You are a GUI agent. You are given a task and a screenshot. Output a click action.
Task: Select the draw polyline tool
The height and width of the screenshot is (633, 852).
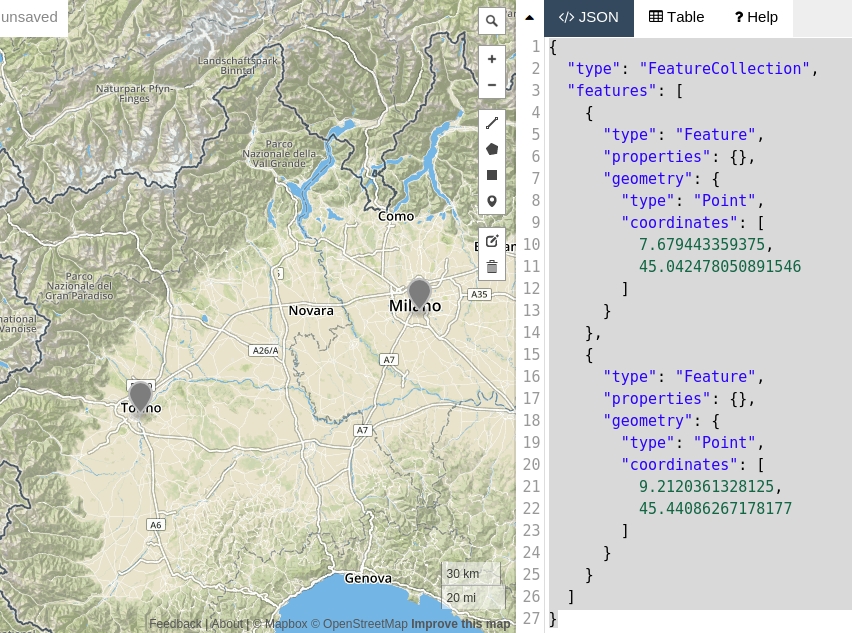tap(491, 124)
